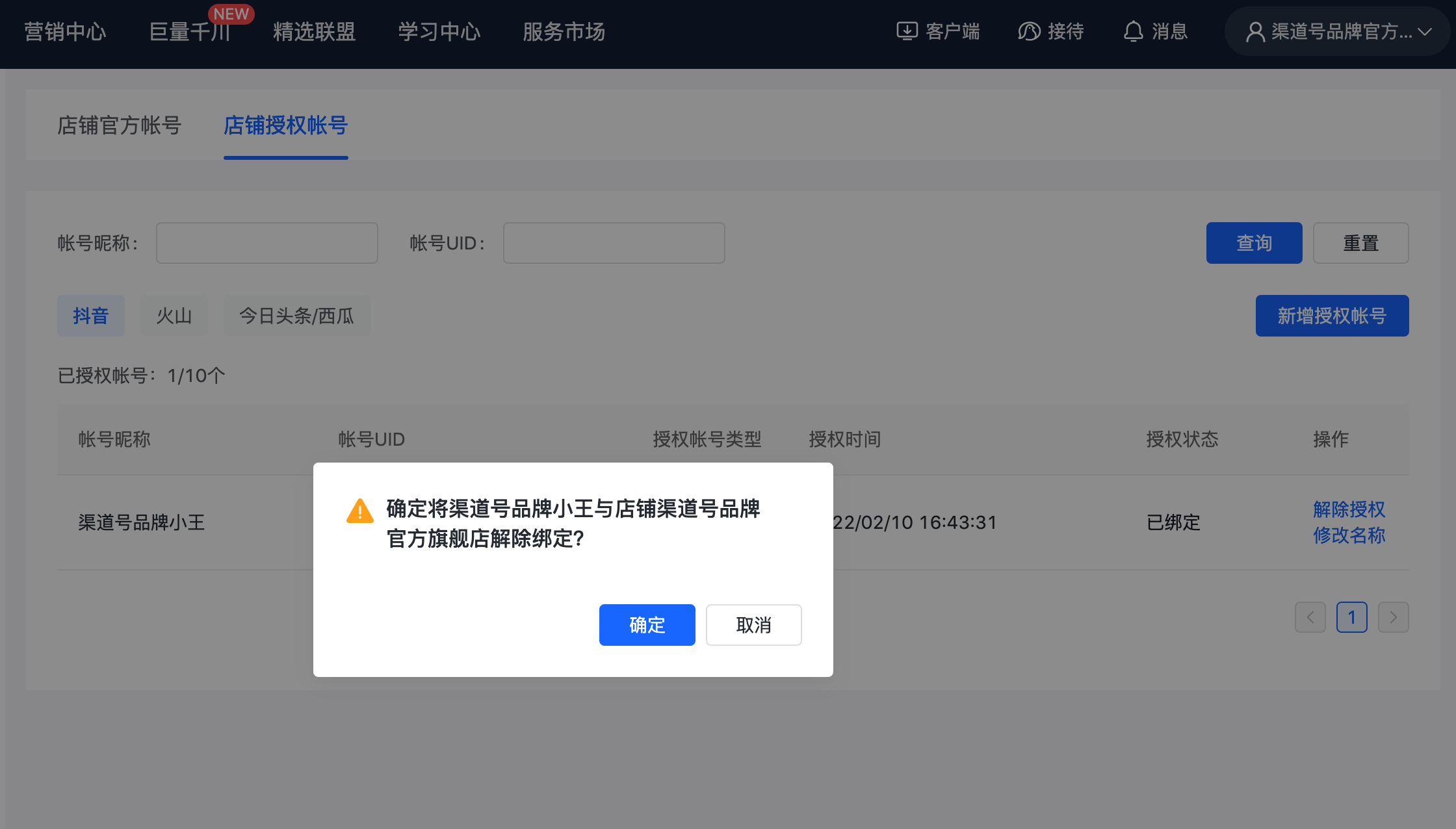Click the 帐号昵称 input field
This screenshot has height=829, width=1456.
click(x=266, y=243)
